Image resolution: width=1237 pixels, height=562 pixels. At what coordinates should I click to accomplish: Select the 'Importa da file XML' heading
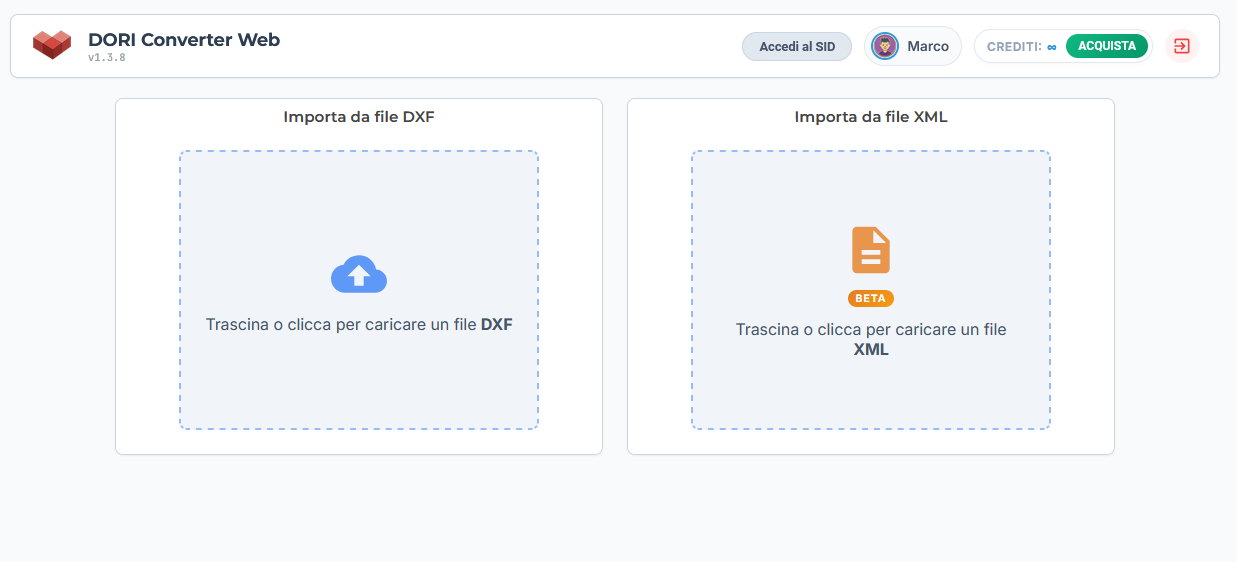pyautogui.click(x=870, y=117)
